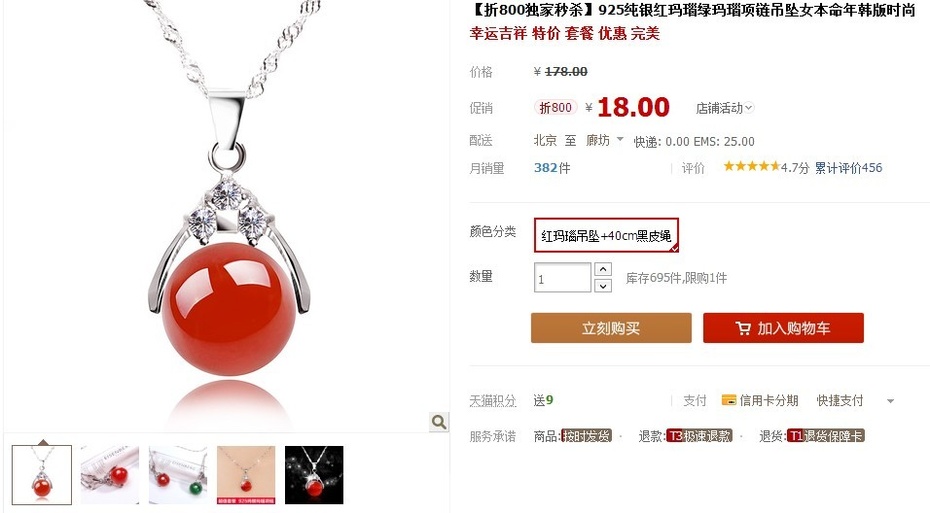Click the T3 极速退款 service badge
Image resolution: width=930 pixels, height=513 pixels.
point(699,436)
